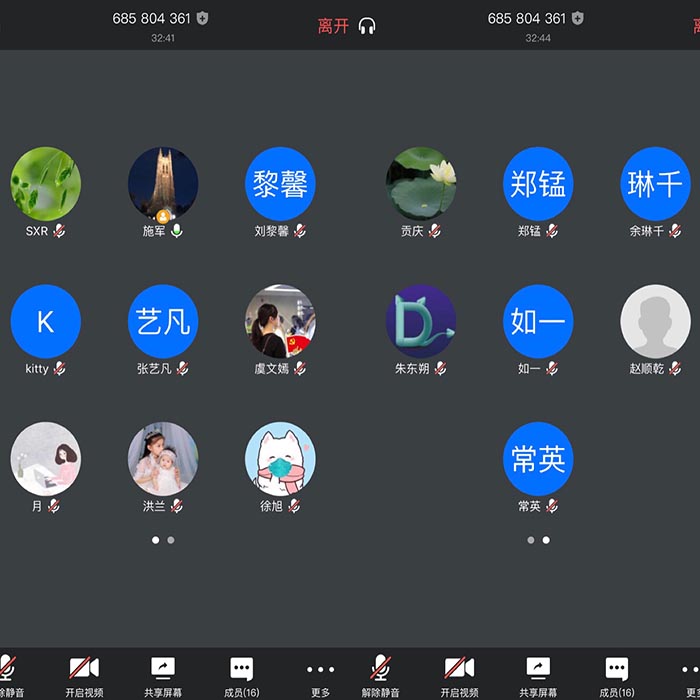Screen dimensions: 700x700
Task: Tap the shield icon above the 32:41 timer
Action: 203,18
